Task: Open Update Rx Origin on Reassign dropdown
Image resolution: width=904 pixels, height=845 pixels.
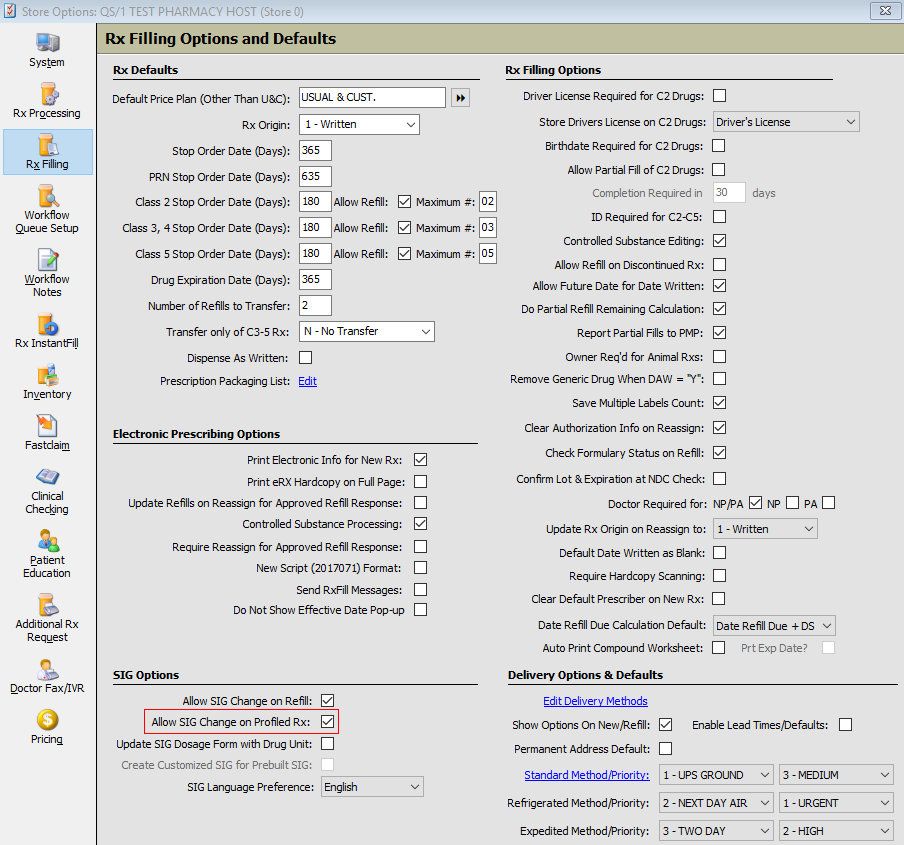Action: coord(766,529)
